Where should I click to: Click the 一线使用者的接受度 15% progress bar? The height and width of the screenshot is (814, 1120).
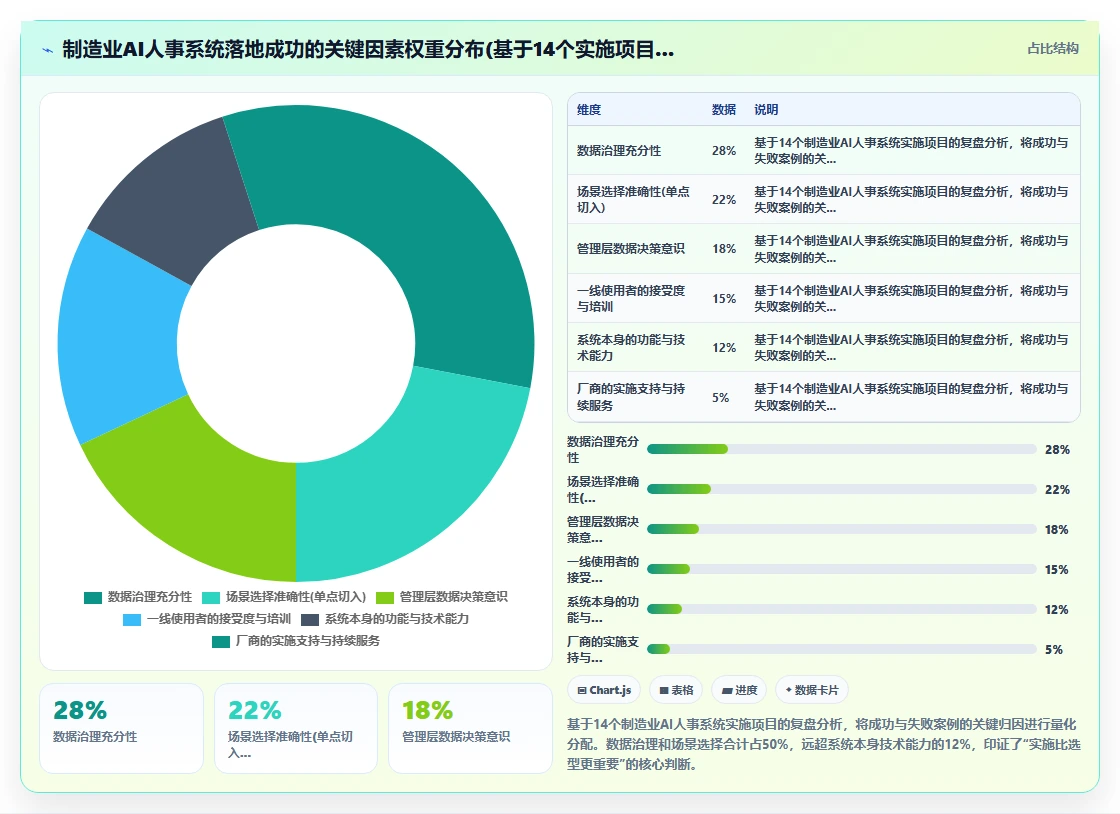point(841,569)
